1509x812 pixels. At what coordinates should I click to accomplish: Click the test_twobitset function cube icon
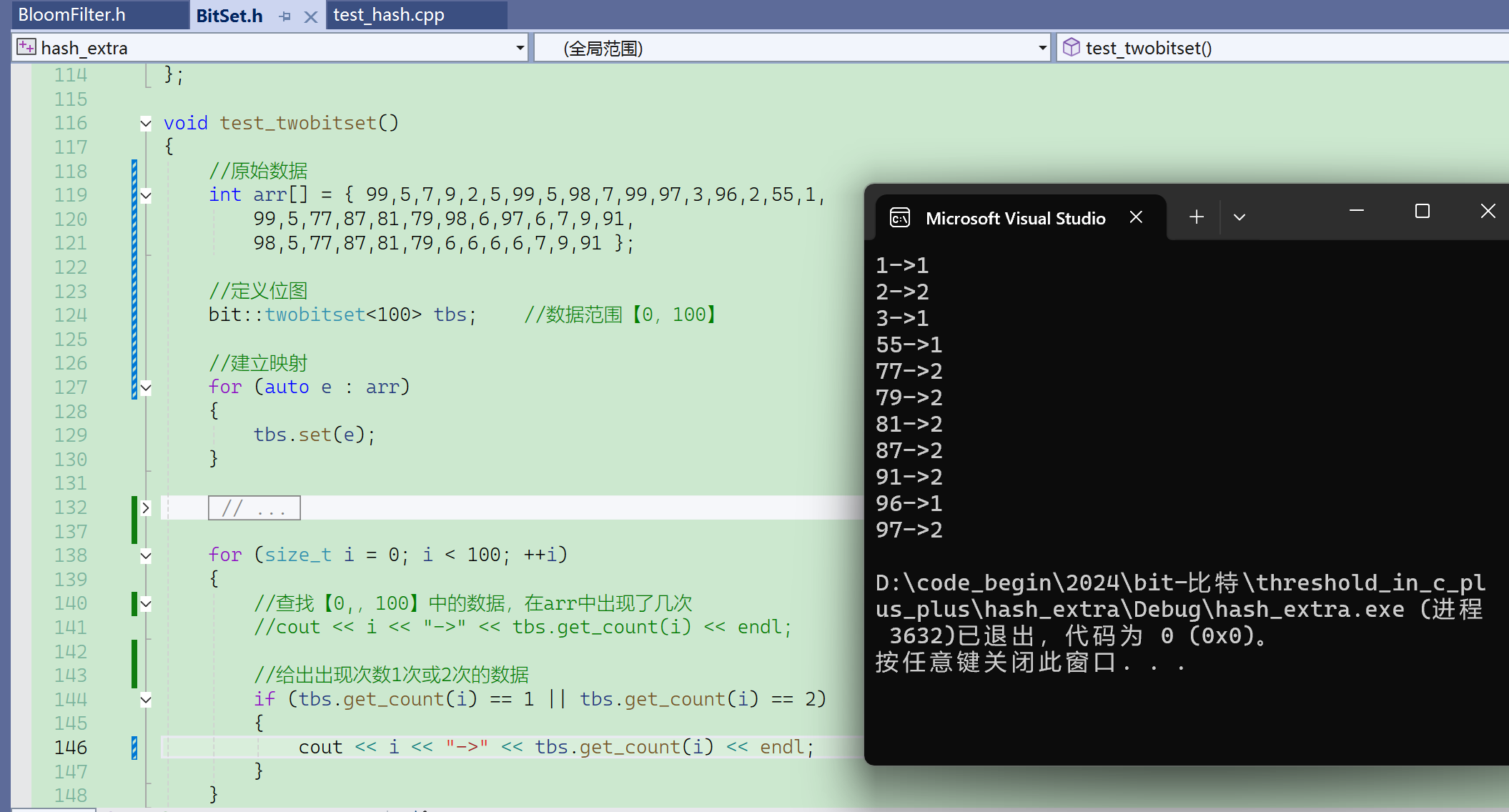(1071, 47)
